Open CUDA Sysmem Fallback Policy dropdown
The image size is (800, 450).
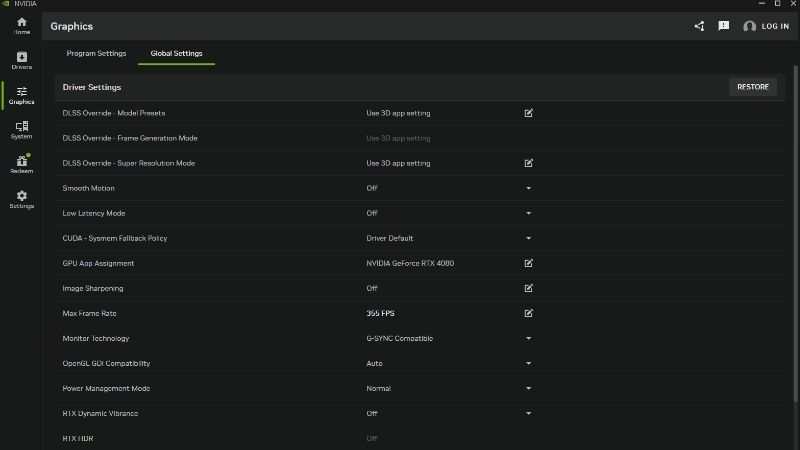pyautogui.click(x=529, y=238)
